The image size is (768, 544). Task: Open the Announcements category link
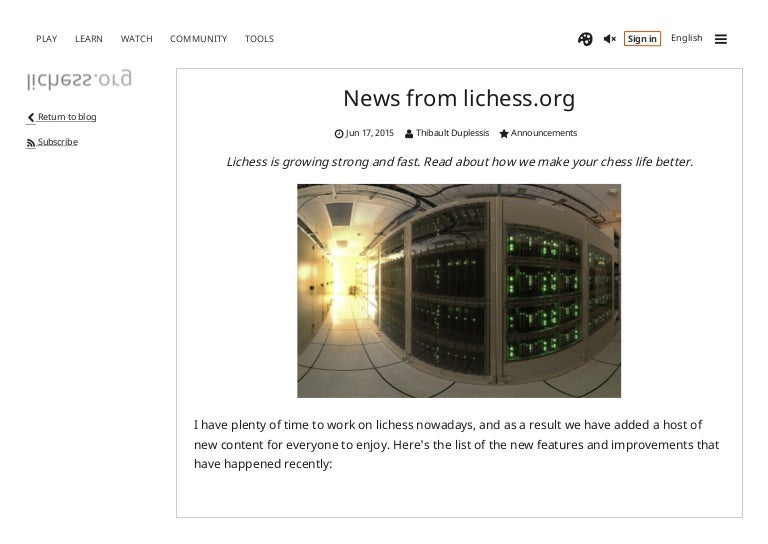[544, 133]
